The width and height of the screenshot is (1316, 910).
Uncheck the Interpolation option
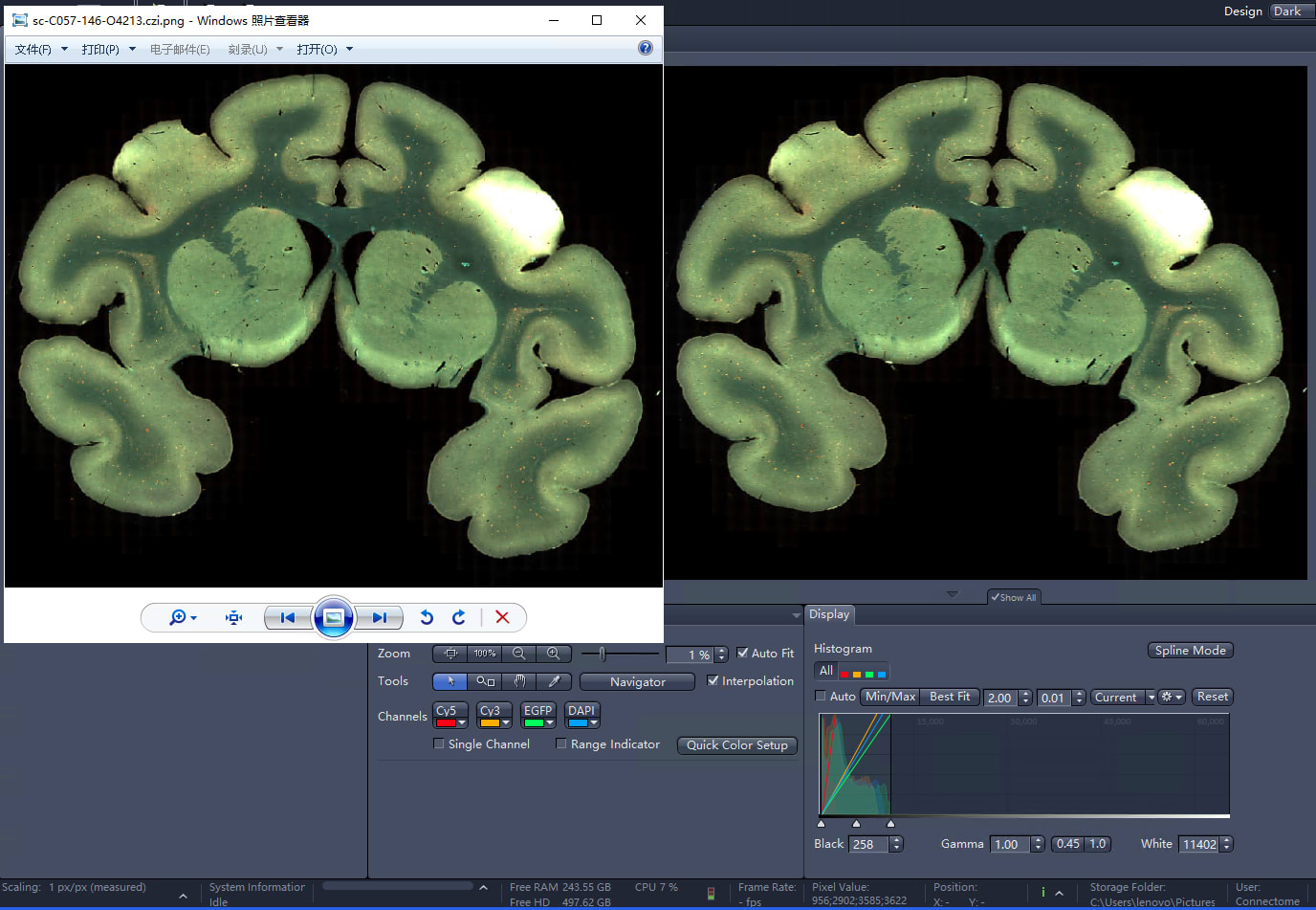click(x=713, y=680)
